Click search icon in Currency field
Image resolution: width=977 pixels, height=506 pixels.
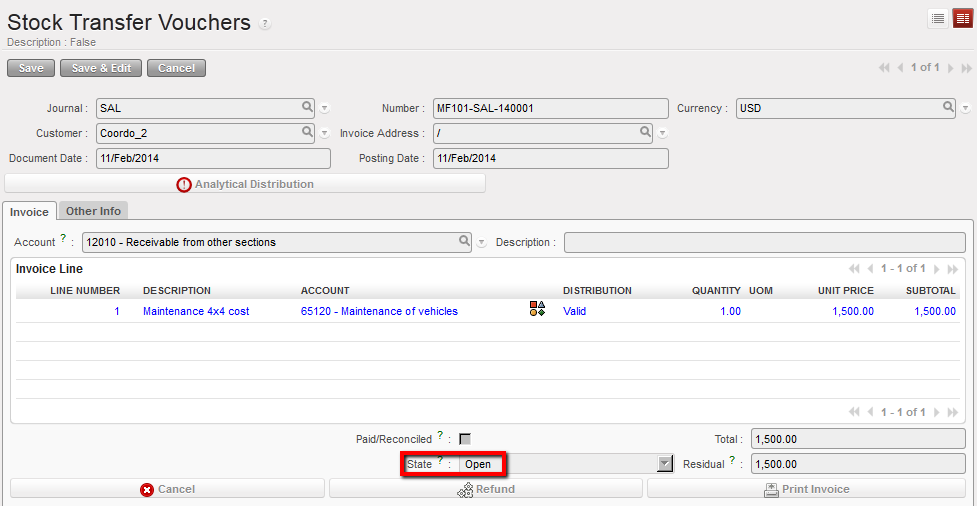(948, 107)
